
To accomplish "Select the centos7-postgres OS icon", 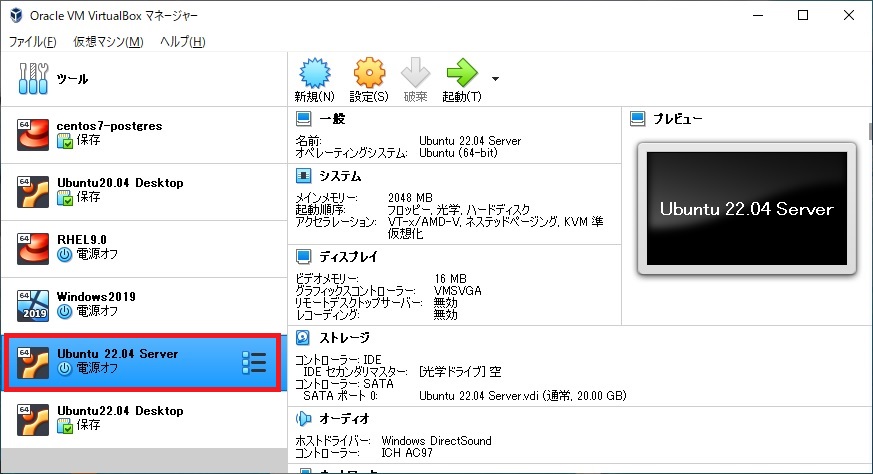I will coord(33,135).
